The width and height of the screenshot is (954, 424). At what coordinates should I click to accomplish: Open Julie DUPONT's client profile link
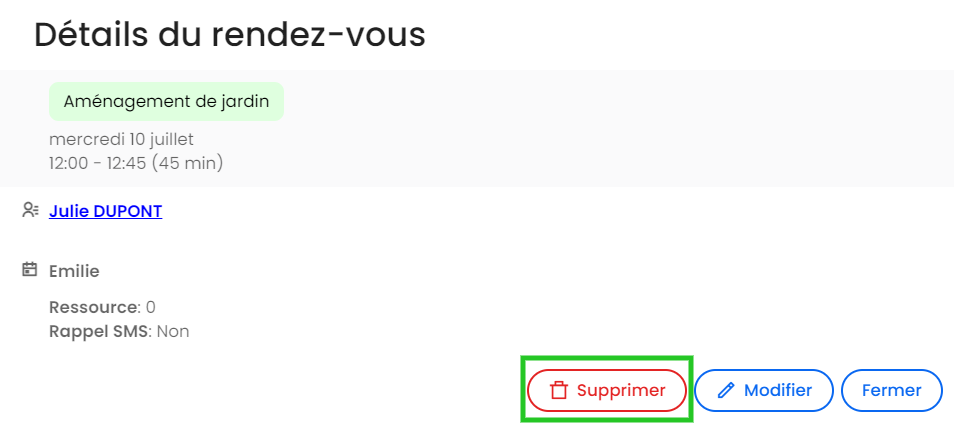pos(105,211)
